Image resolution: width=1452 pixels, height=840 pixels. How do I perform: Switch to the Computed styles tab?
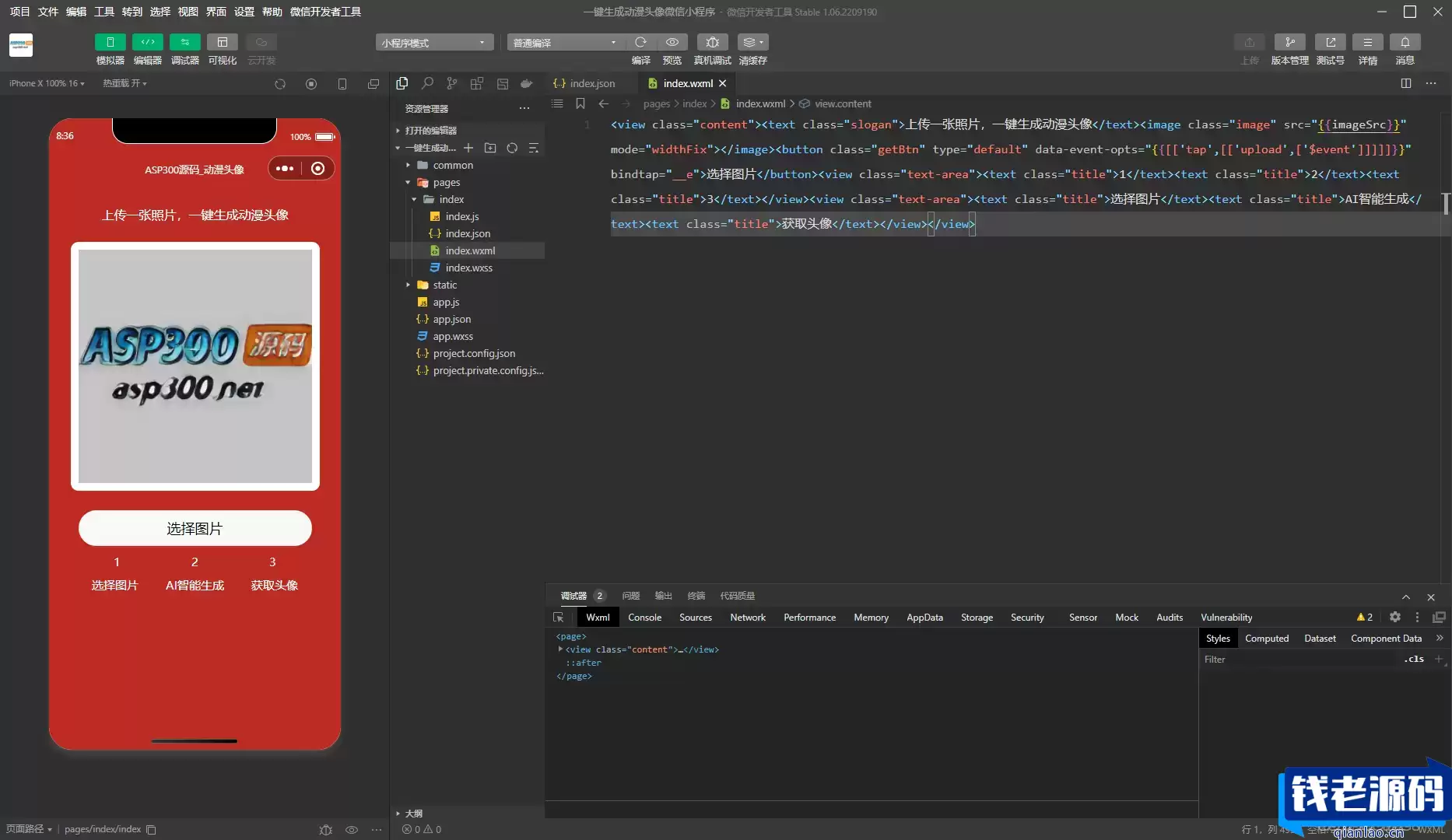point(1267,639)
